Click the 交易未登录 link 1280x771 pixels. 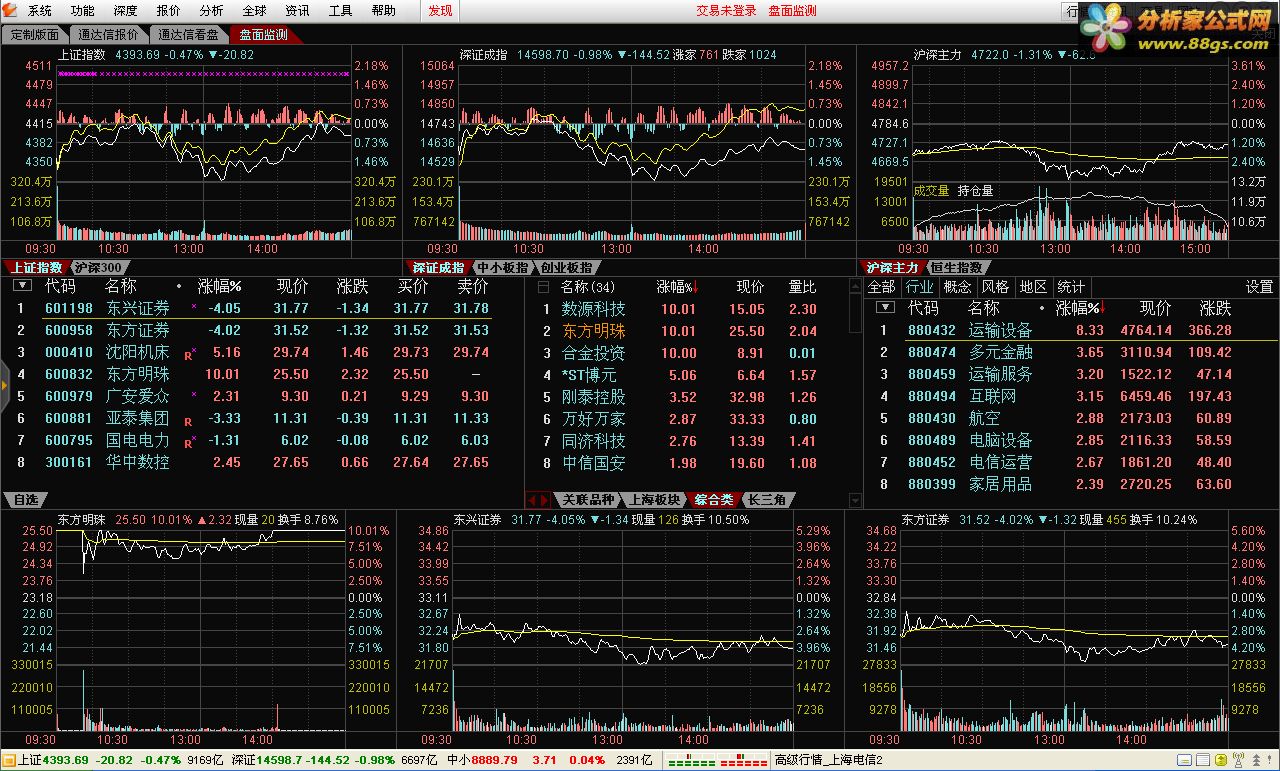tap(726, 11)
